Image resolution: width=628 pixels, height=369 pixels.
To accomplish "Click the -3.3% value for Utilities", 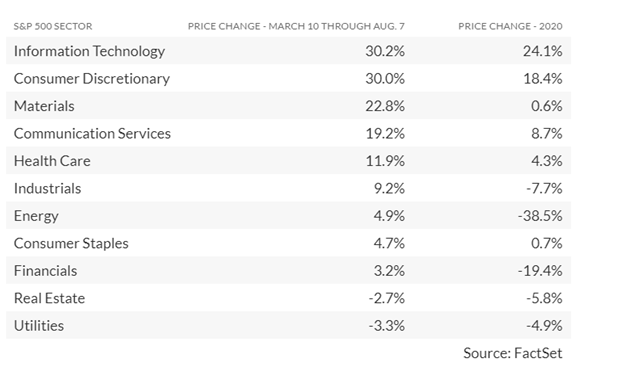I will tap(386, 326).
